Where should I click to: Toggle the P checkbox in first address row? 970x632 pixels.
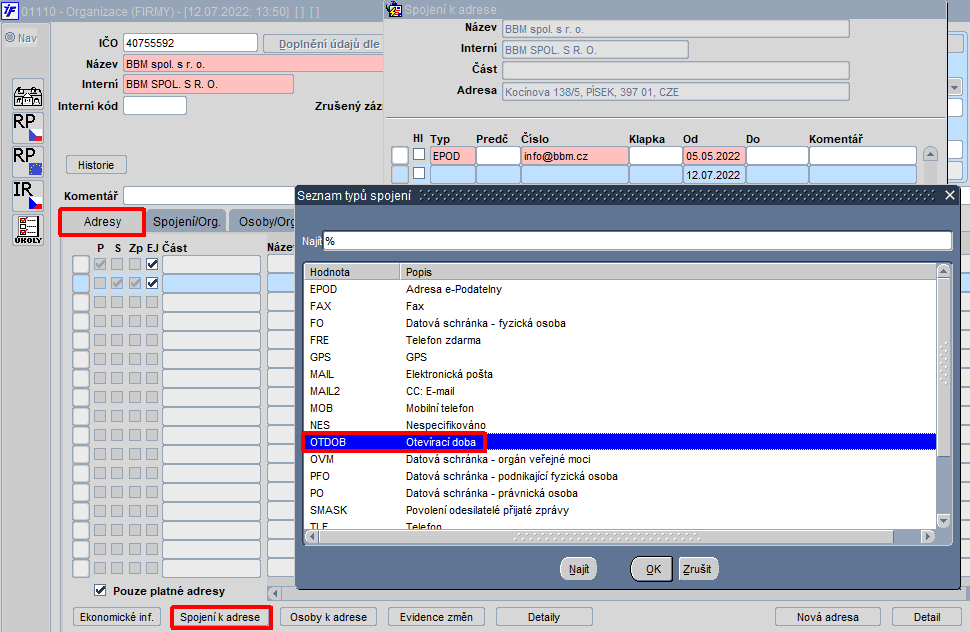100,264
